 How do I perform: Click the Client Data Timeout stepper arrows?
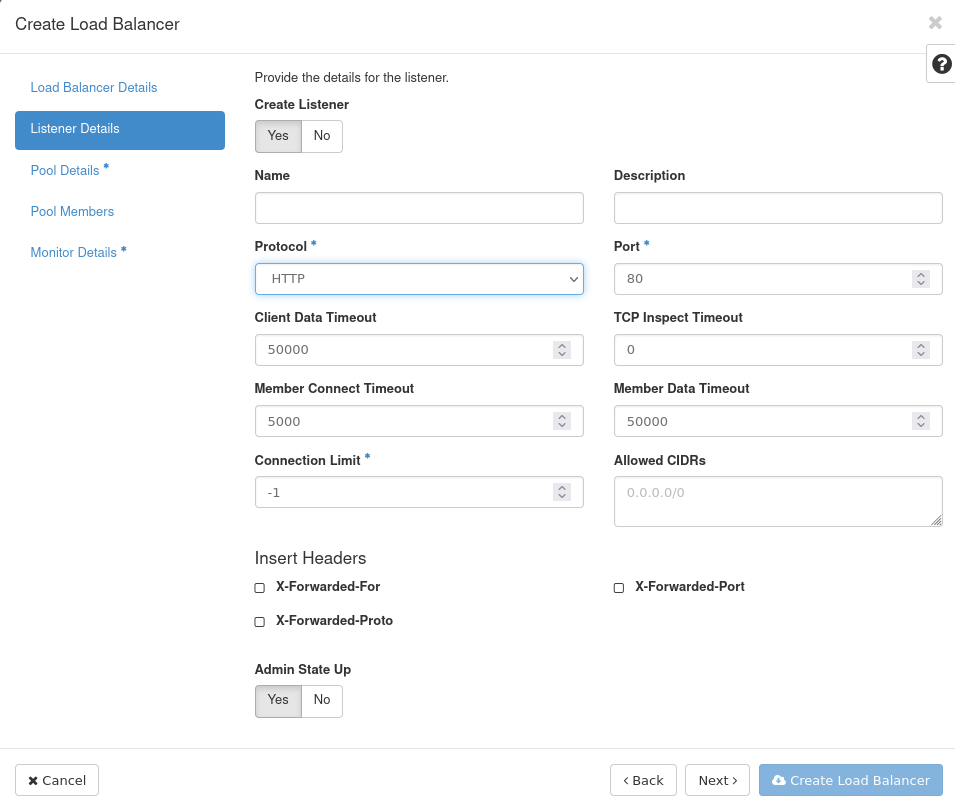click(562, 350)
